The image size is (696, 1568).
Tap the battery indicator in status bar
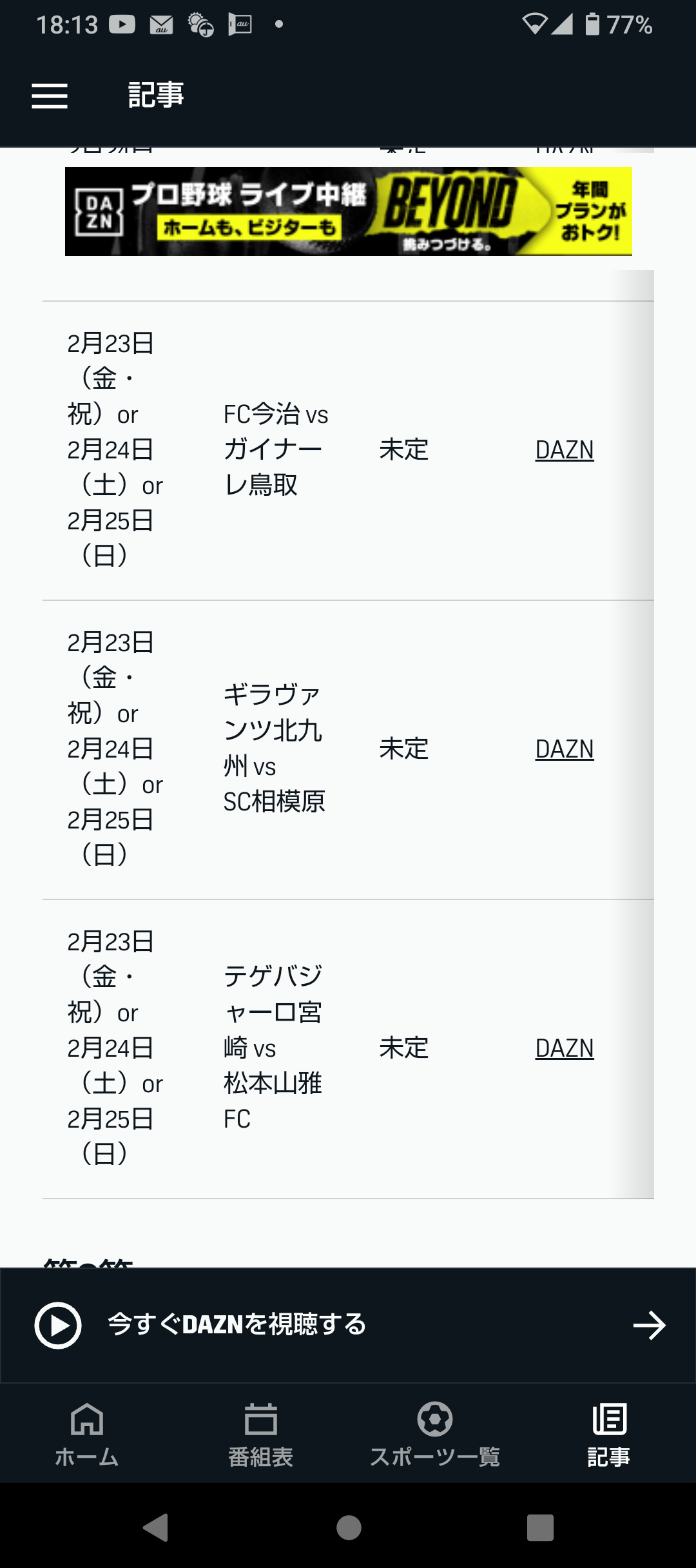[592, 24]
